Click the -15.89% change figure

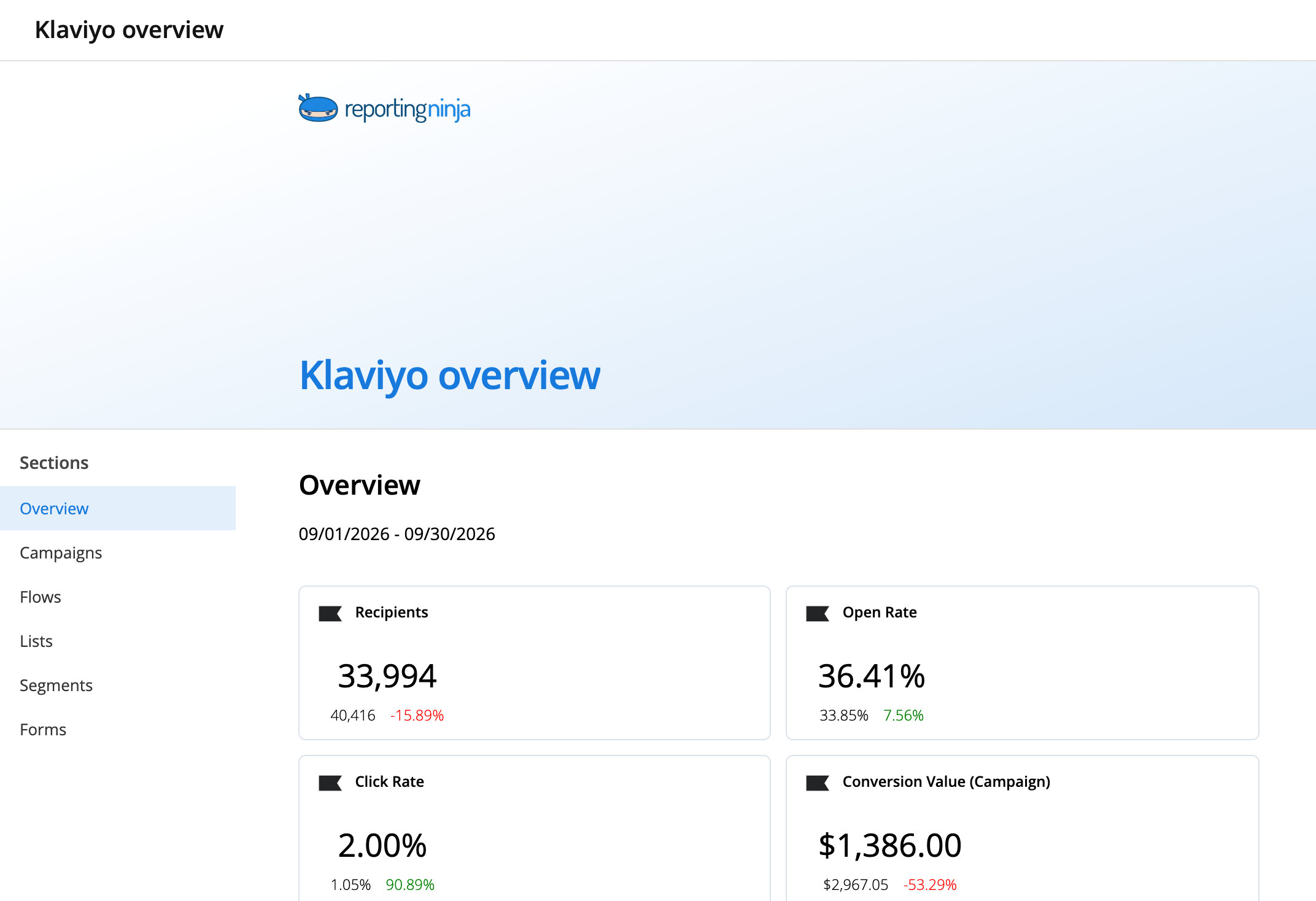pyautogui.click(x=417, y=715)
